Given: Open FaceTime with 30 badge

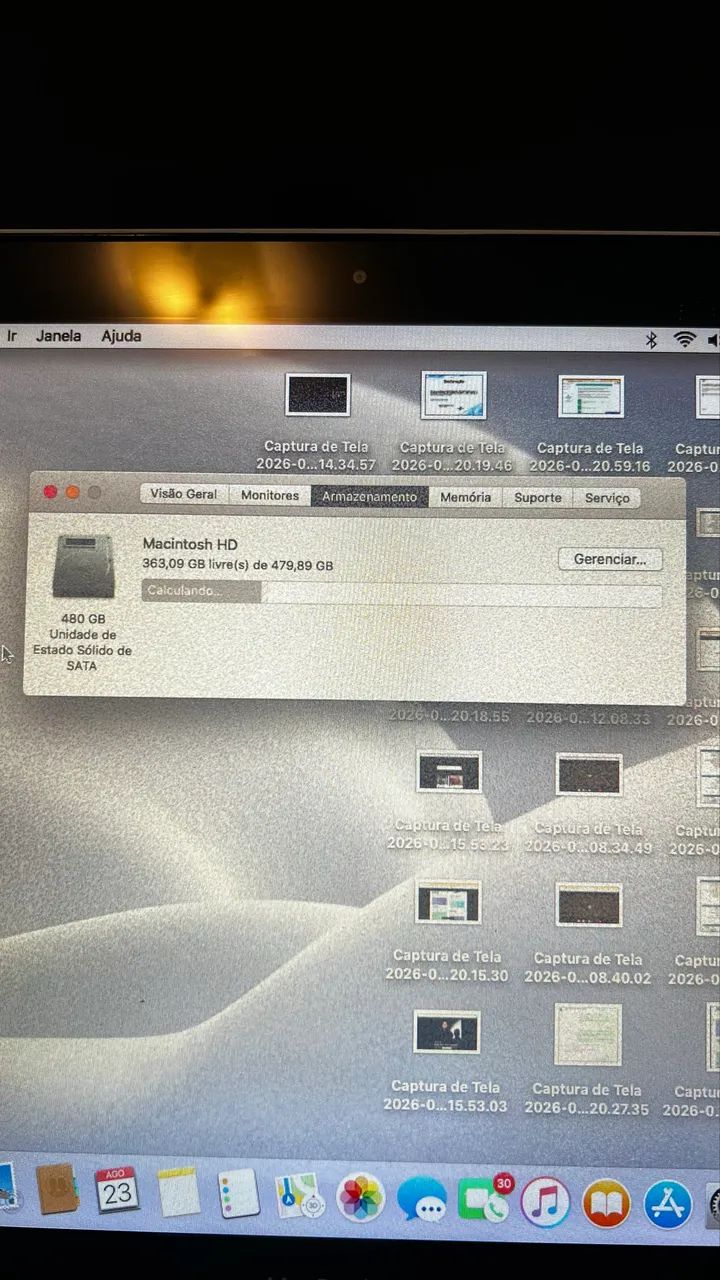Looking at the screenshot, I should click(x=483, y=1200).
